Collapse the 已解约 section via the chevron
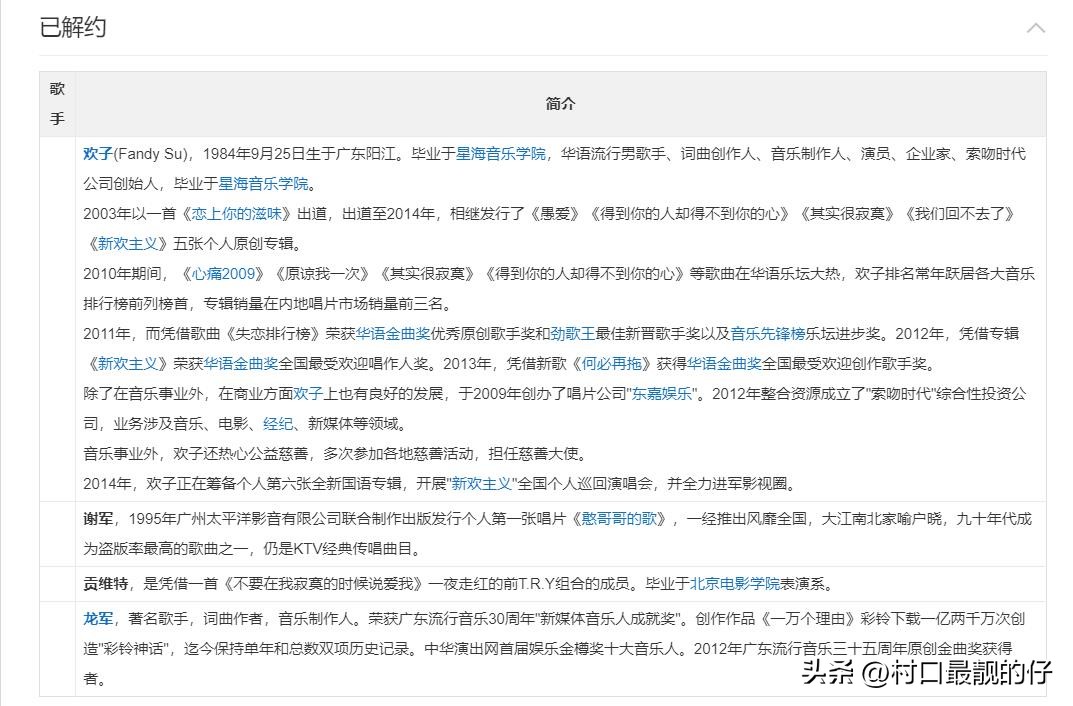The width and height of the screenshot is (1073, 706). (1037, 28)
